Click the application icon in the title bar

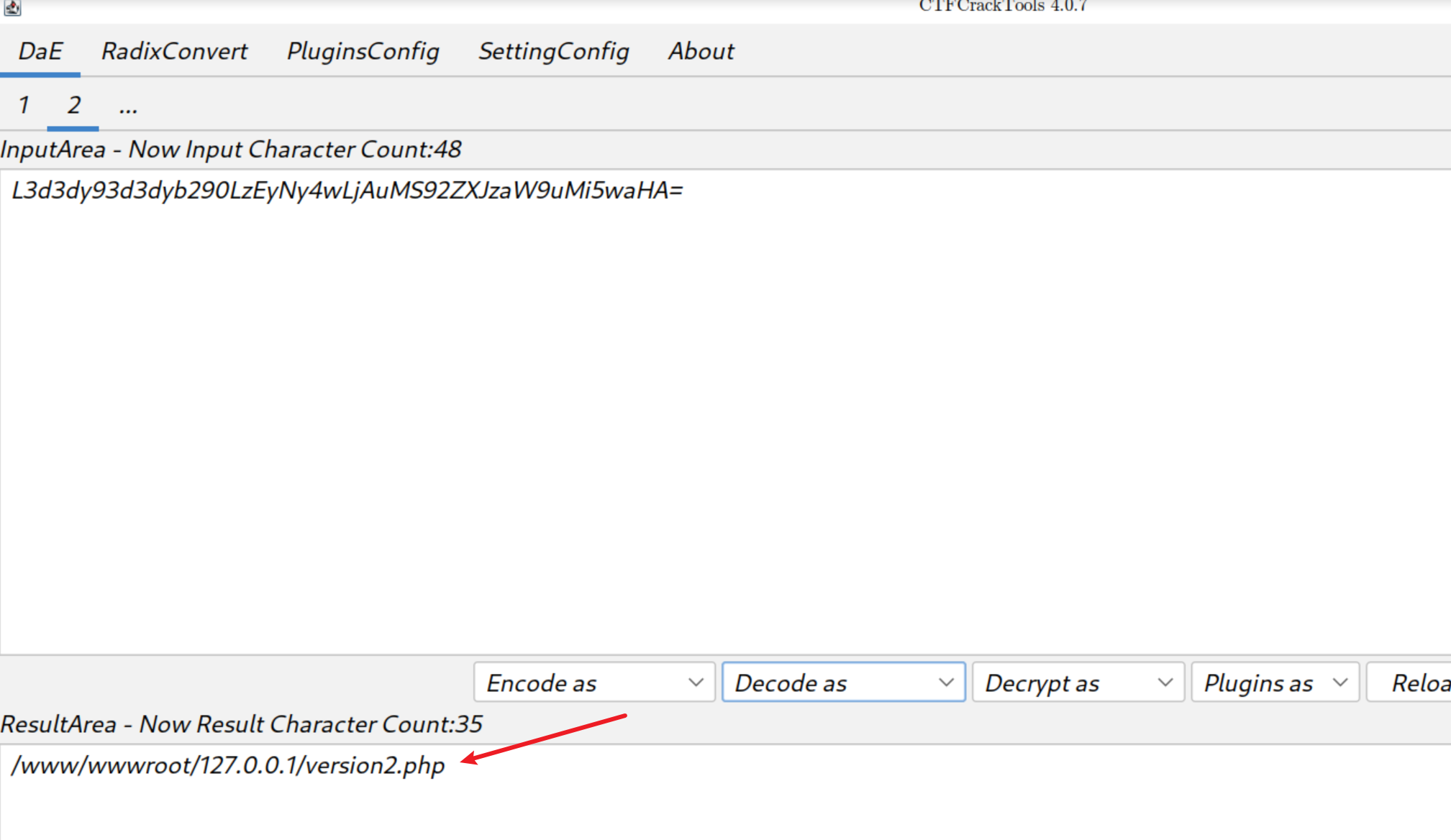[x=12, y=7]
